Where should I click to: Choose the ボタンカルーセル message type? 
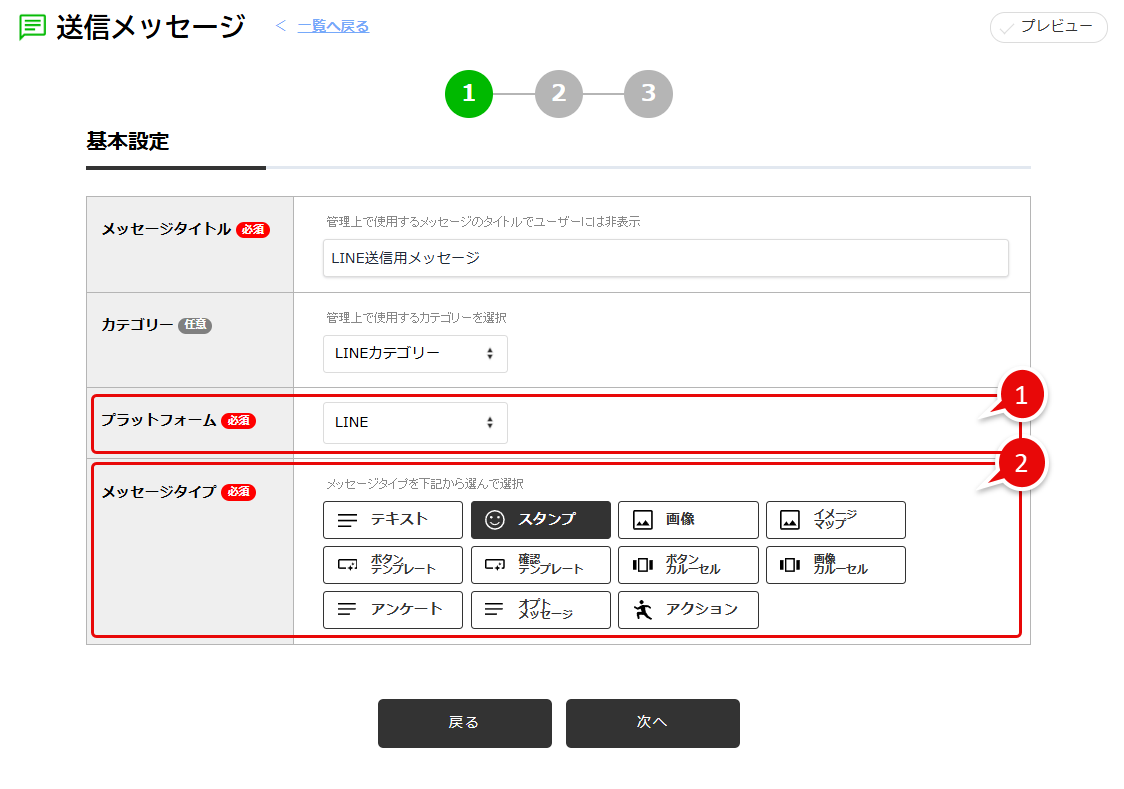point(688,565)
